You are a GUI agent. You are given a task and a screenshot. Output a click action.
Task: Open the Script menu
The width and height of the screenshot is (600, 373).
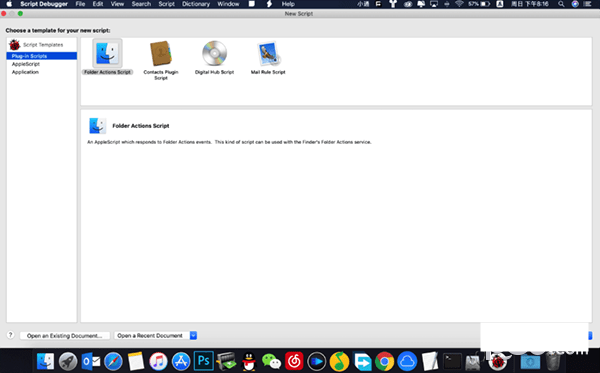pos(166,4)
